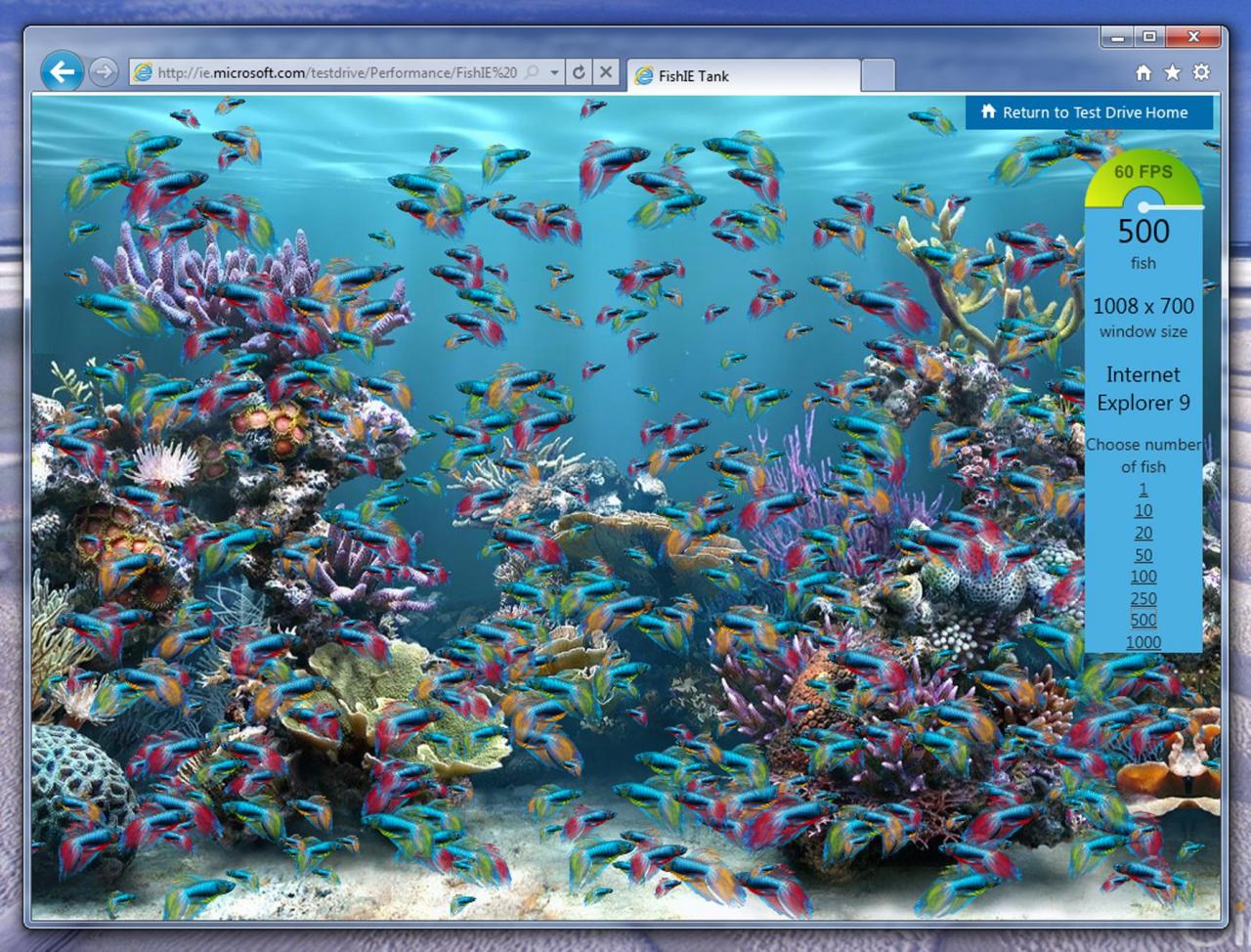Click Return to Test Drive Home button
Viewport: 1251px width, 952px height.
[x=1089, y=112]
